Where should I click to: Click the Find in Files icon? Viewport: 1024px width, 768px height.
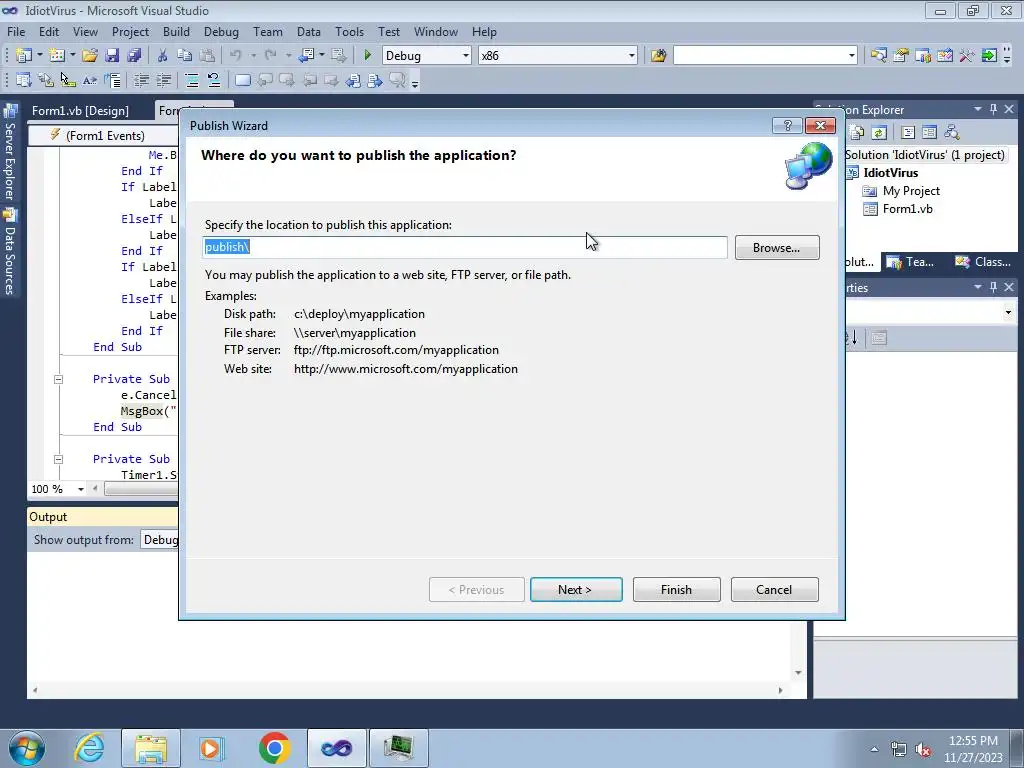[x=658, y=56]
